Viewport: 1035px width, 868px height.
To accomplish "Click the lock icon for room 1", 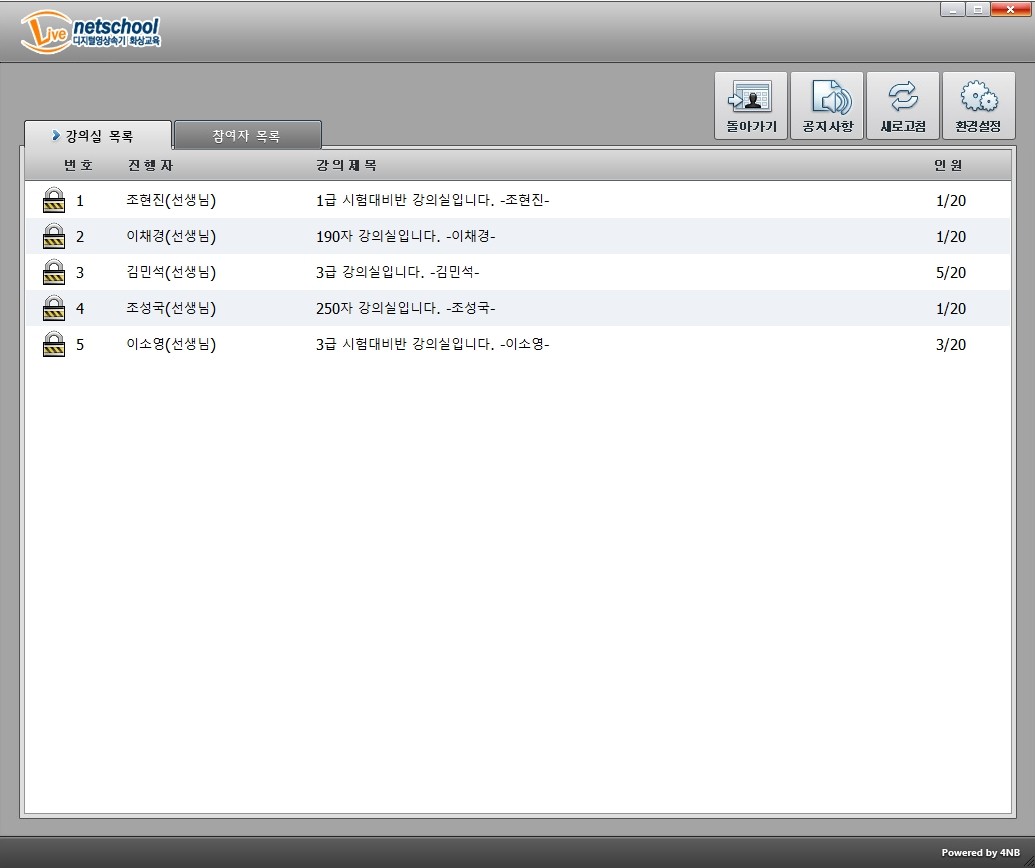I will pos(54,201).
